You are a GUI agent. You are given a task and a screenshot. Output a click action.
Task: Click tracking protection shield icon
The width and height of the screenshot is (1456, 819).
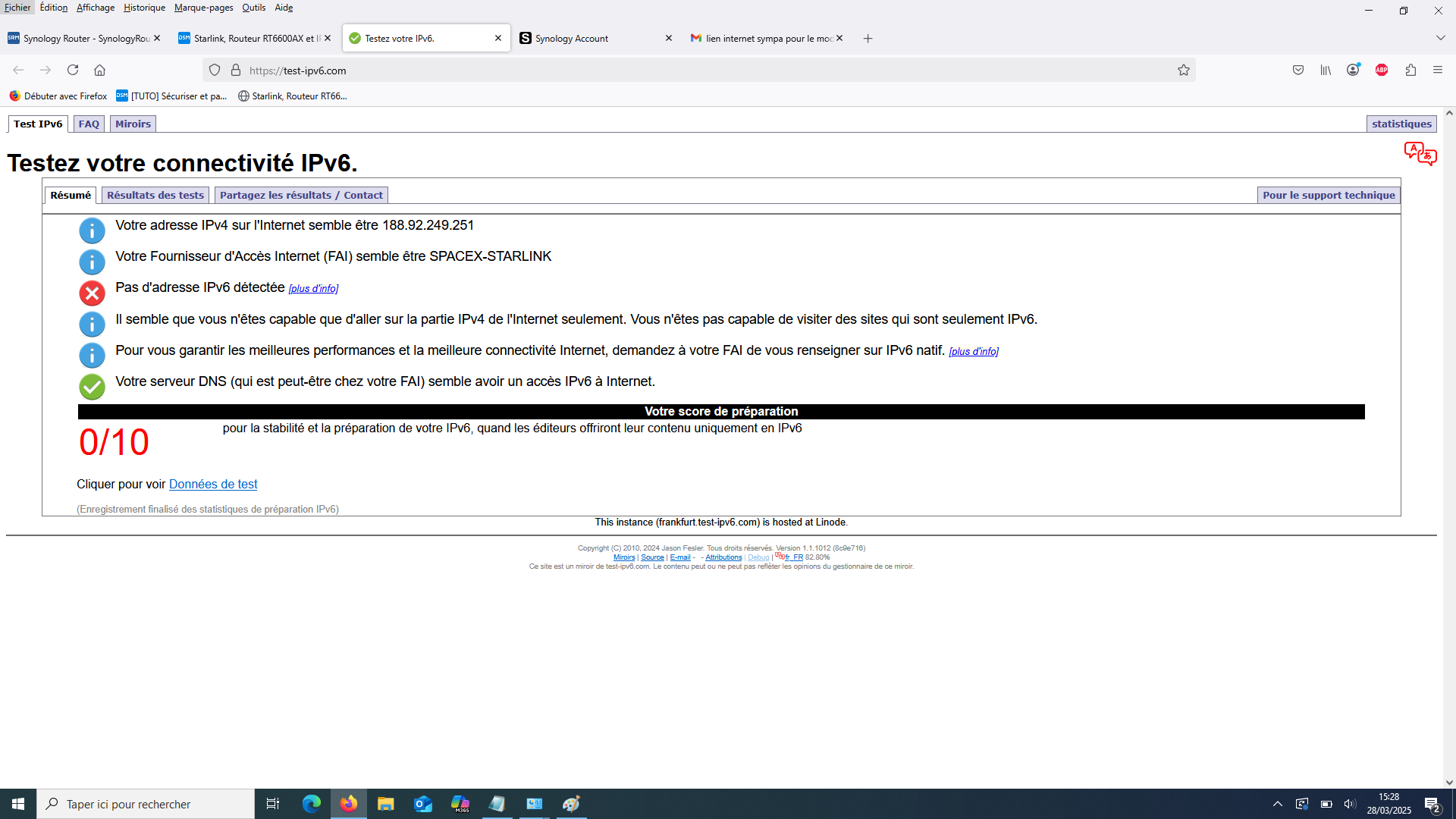point(215,70)
